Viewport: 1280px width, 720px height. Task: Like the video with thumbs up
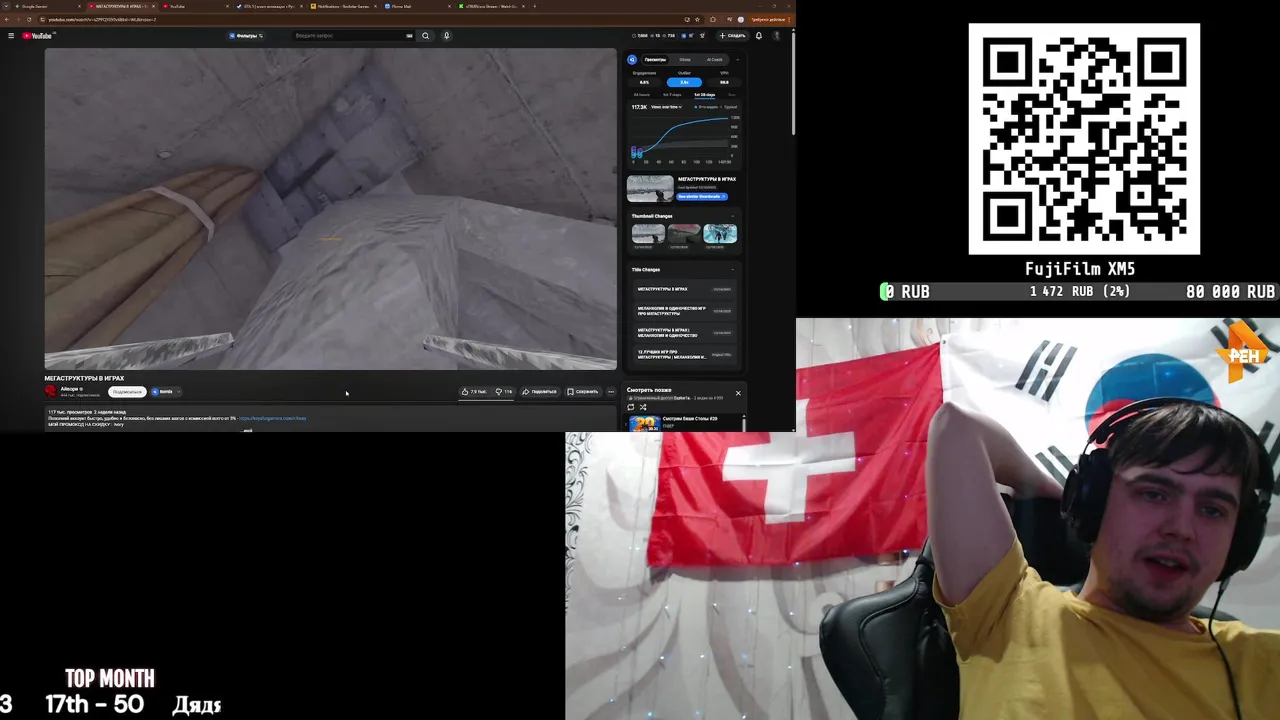coord(474,392)
